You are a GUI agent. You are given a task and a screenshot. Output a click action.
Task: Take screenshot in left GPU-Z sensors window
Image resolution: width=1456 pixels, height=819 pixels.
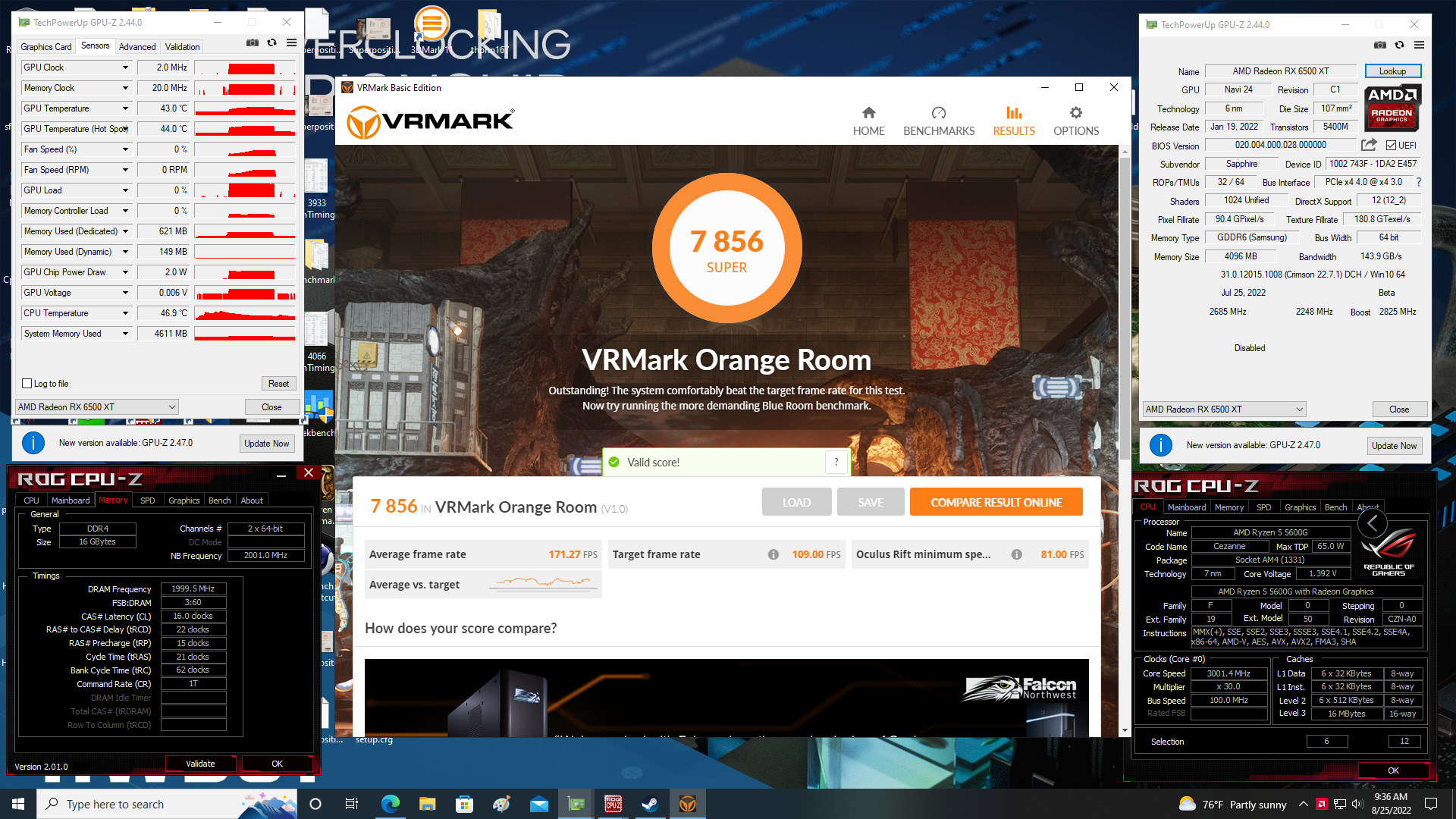[x=253, y=43]
